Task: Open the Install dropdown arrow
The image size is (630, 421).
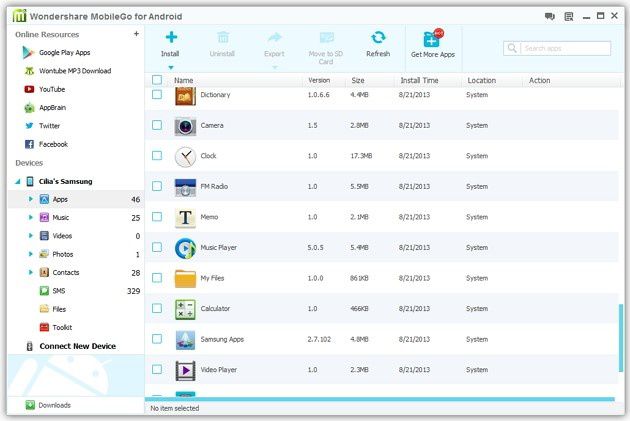Action: pyautogui.click(x=171, y=67)
